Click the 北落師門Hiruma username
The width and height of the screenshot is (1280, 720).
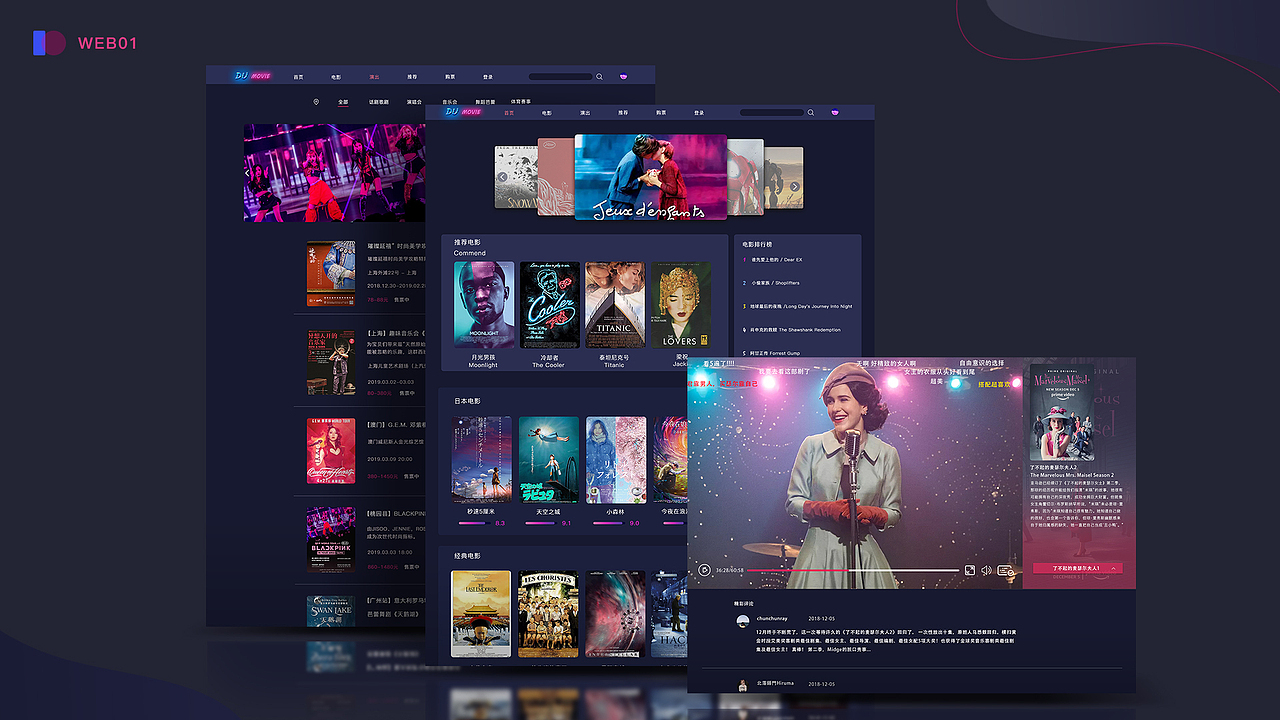775,683
